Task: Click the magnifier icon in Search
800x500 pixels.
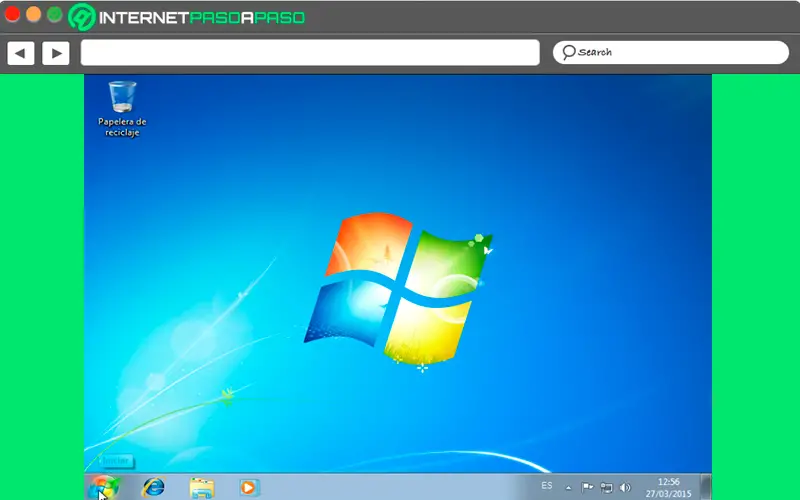Action: pyautogui.click(x=568, y=52)
